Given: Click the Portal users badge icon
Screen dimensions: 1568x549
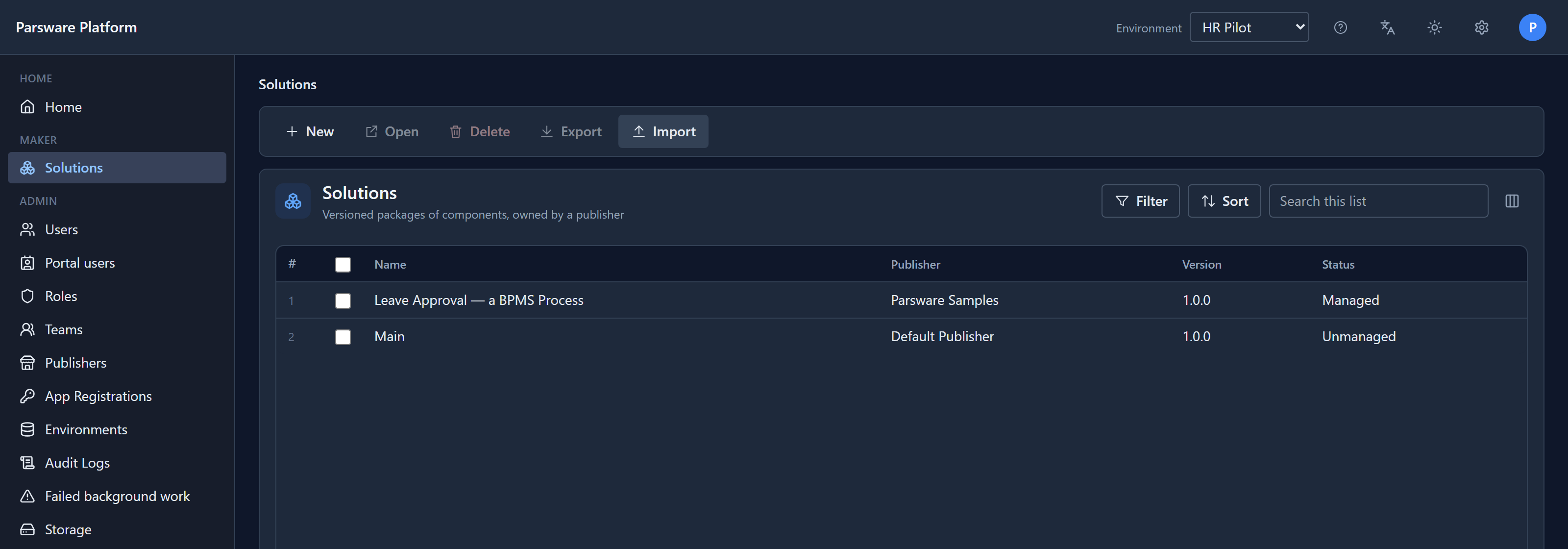Looking at the screenshot, I should pyautogui.click(x=27, y=263).
